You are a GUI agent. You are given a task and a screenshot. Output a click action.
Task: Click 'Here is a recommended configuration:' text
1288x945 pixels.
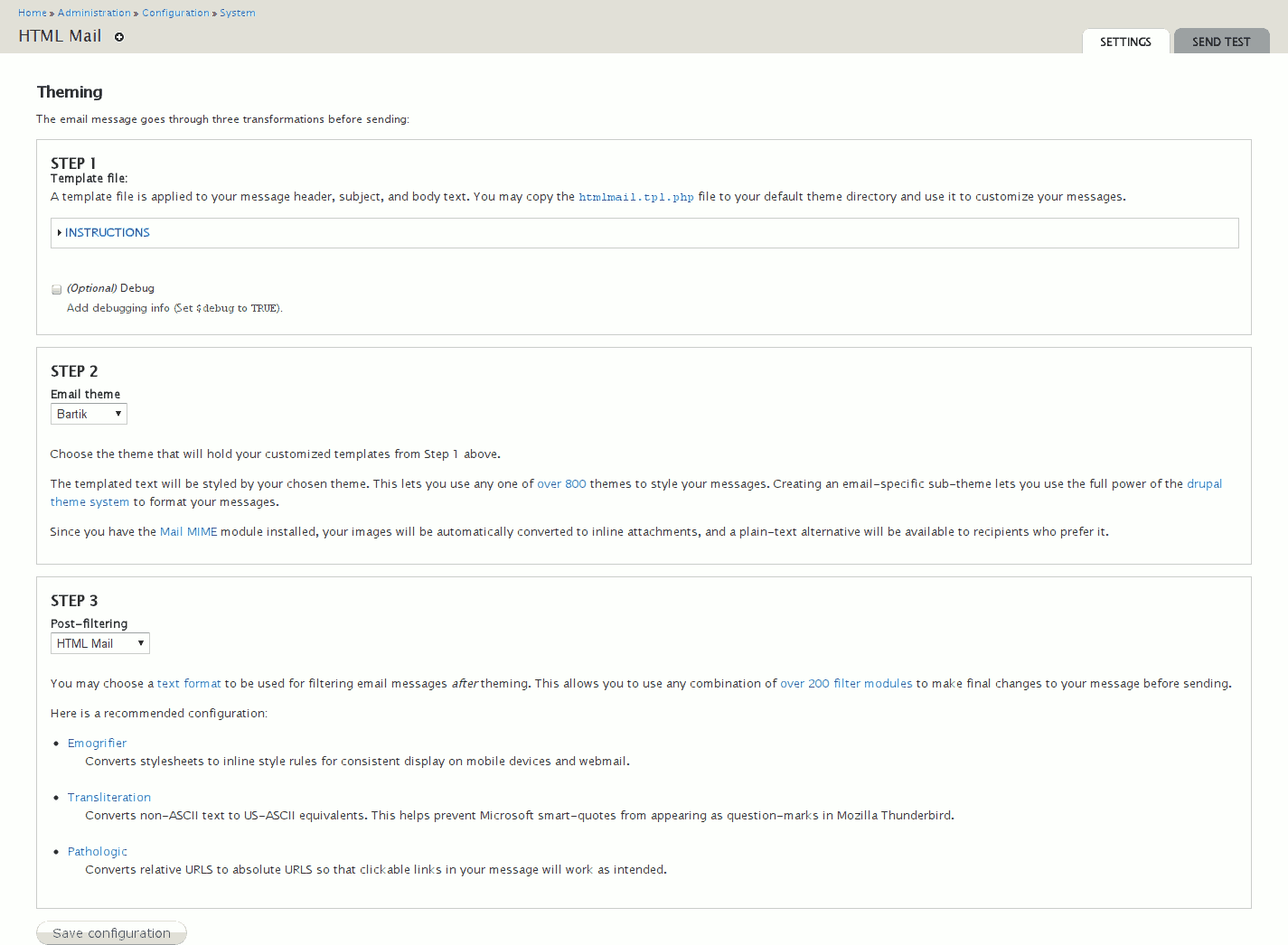pos(159,714)
